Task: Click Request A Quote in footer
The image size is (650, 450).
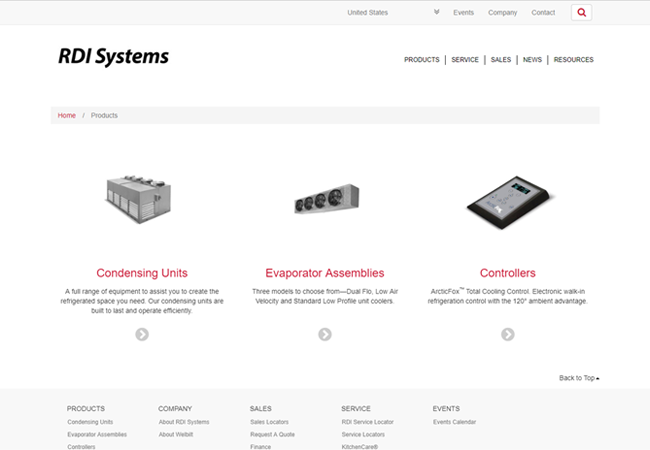Action: click(272, 435)
